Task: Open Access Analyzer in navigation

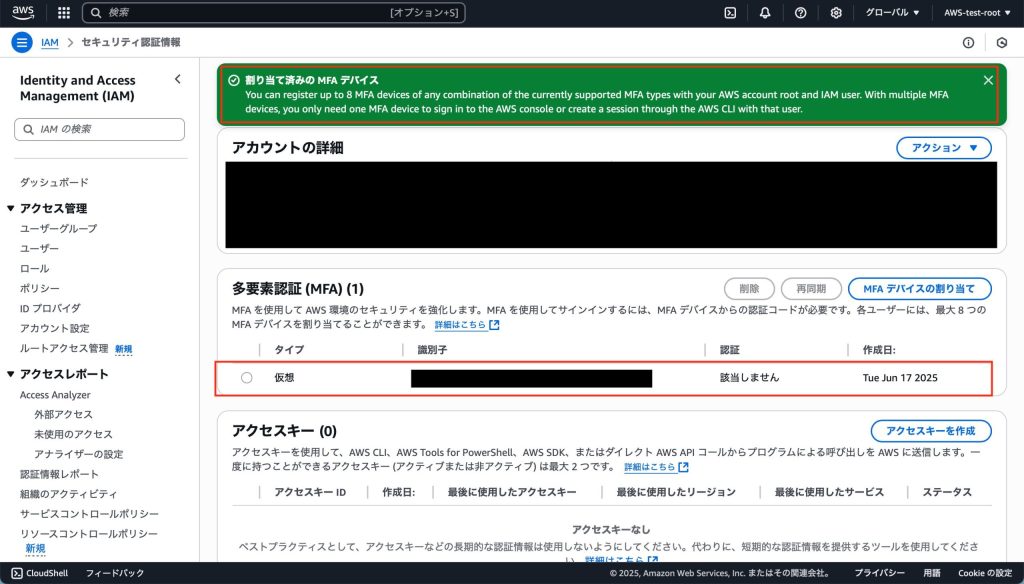Action: click(x=55, y=395)
